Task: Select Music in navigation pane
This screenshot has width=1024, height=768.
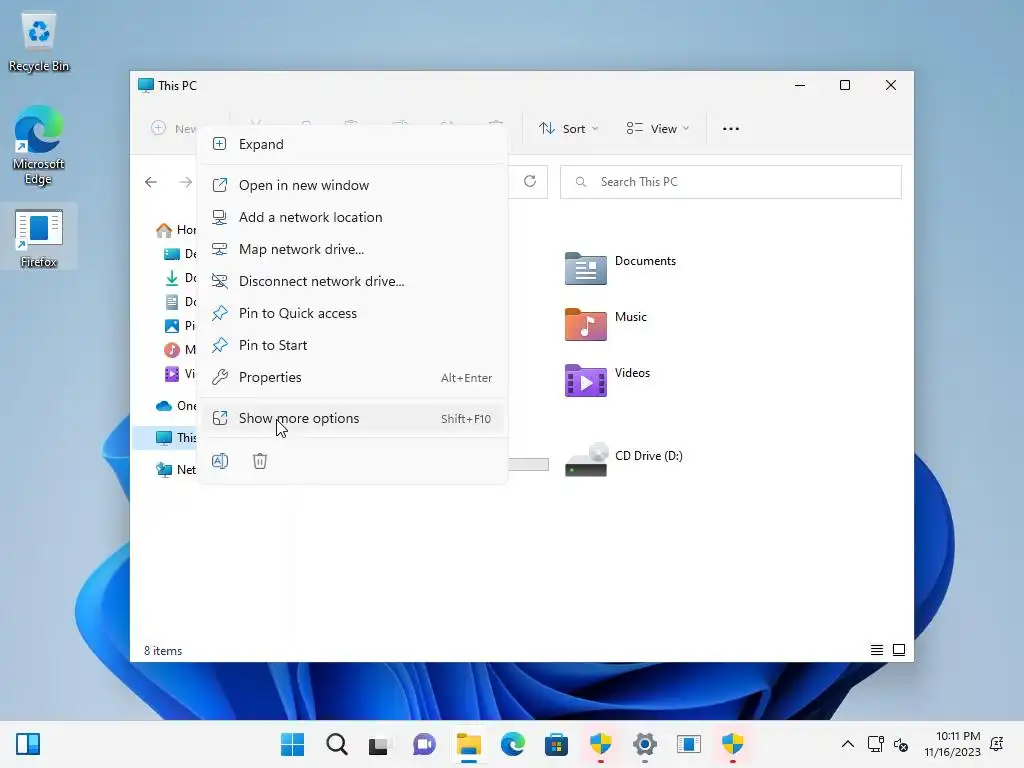Action: coord(180,350)
